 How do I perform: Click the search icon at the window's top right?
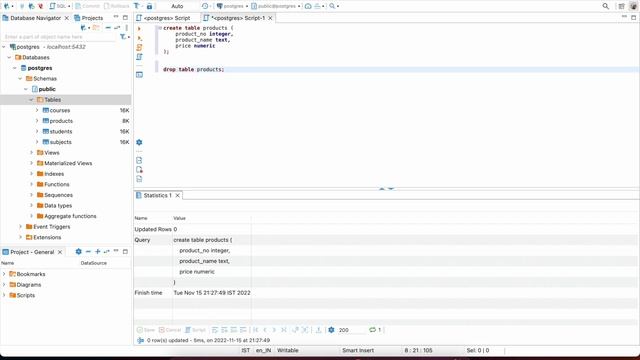(x=605, y=6)
